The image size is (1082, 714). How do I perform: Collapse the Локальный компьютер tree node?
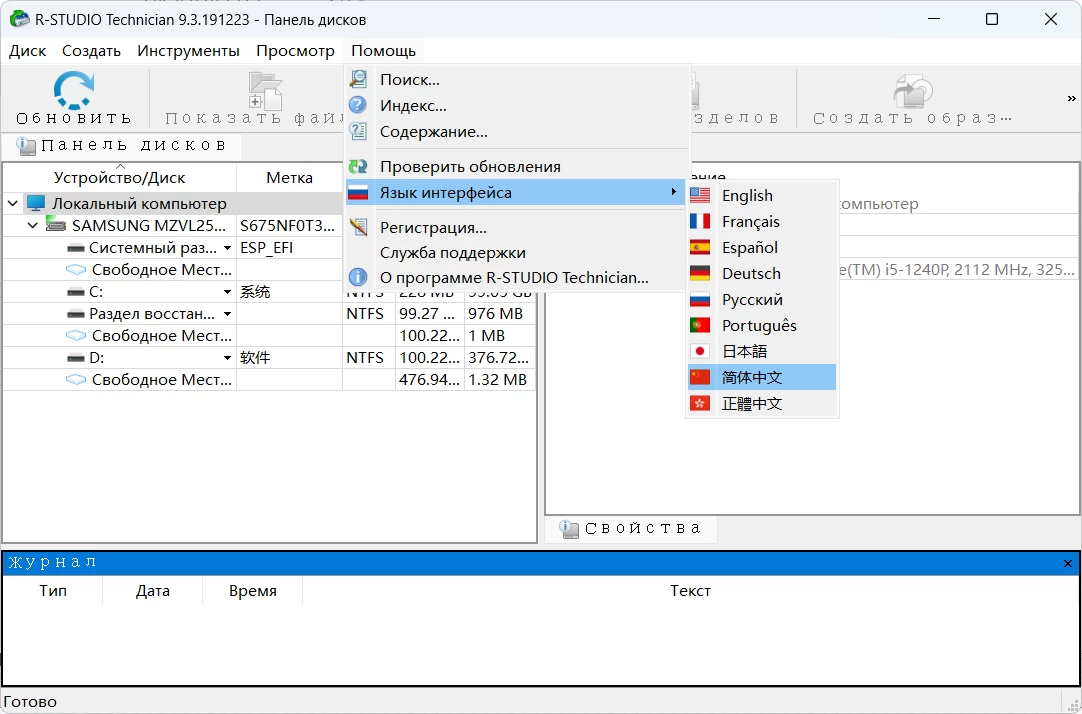pyautogui.click(x=13, y=204)
